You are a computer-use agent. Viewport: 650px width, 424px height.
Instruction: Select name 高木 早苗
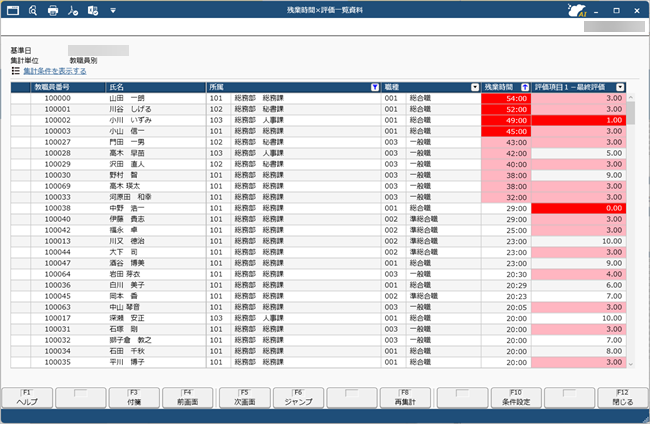(127, 153)
